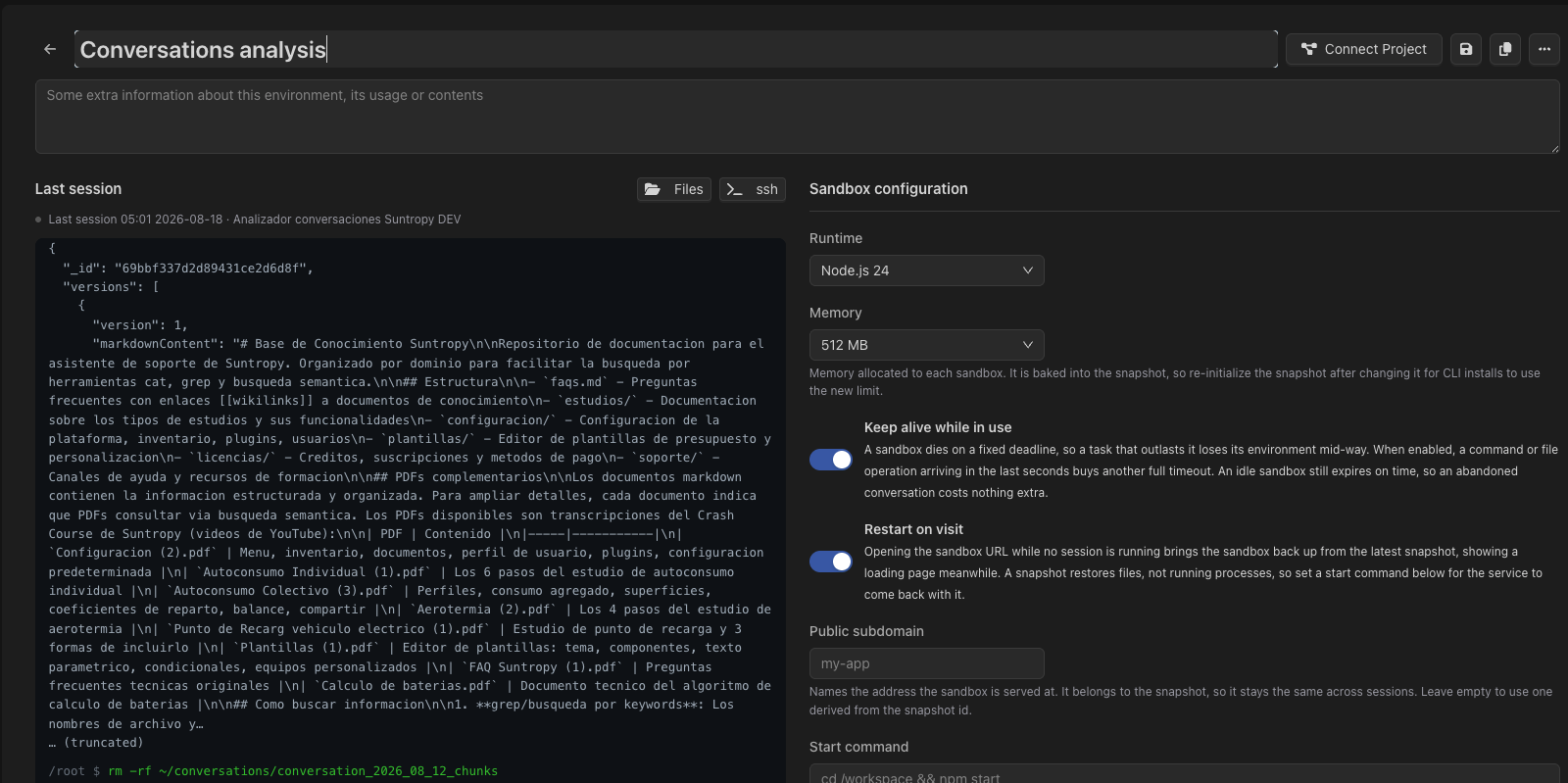Click the extra information description textarea

[x=798, y=117]
